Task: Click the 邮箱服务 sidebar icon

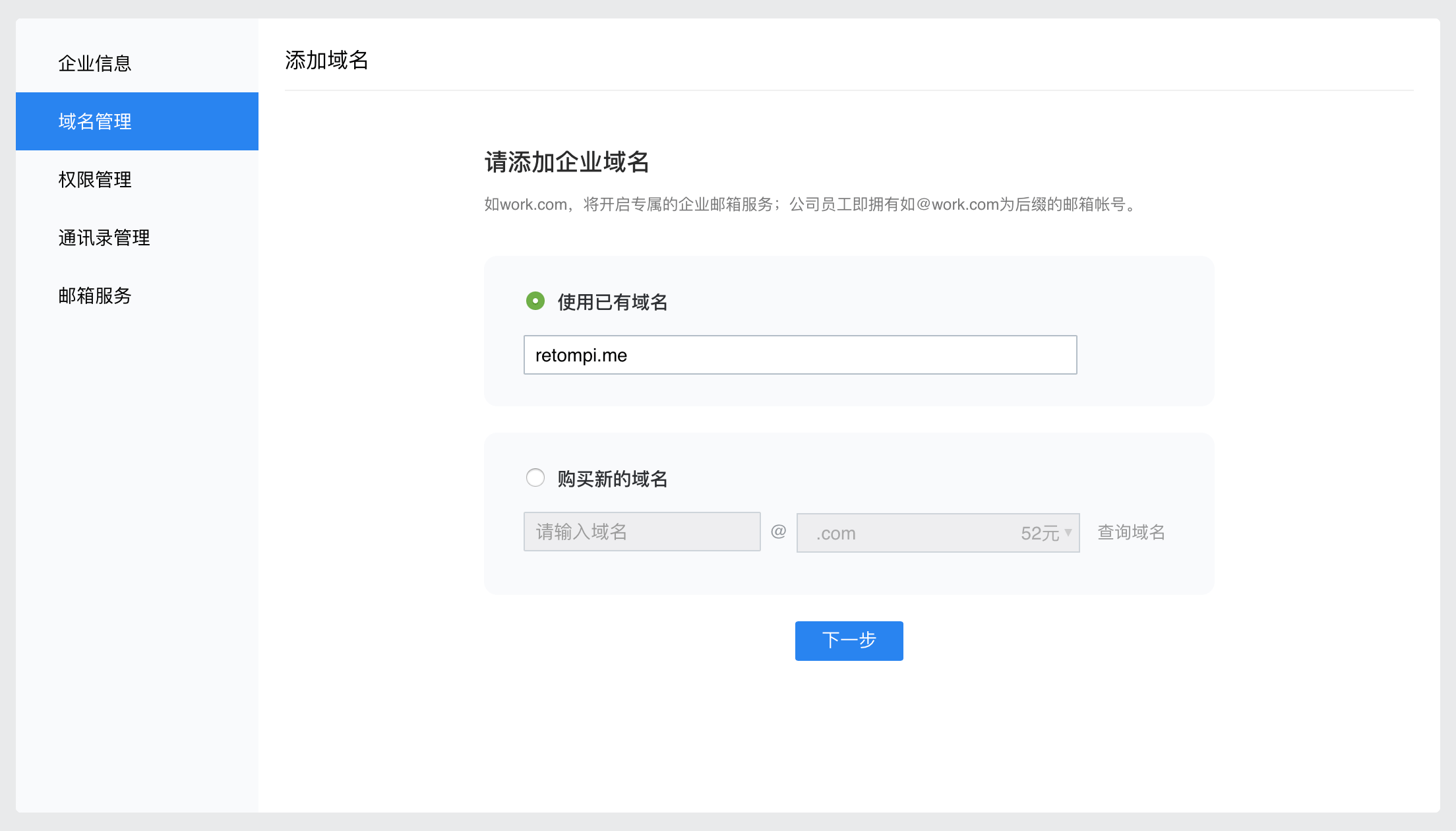Action: coord(95,295)
